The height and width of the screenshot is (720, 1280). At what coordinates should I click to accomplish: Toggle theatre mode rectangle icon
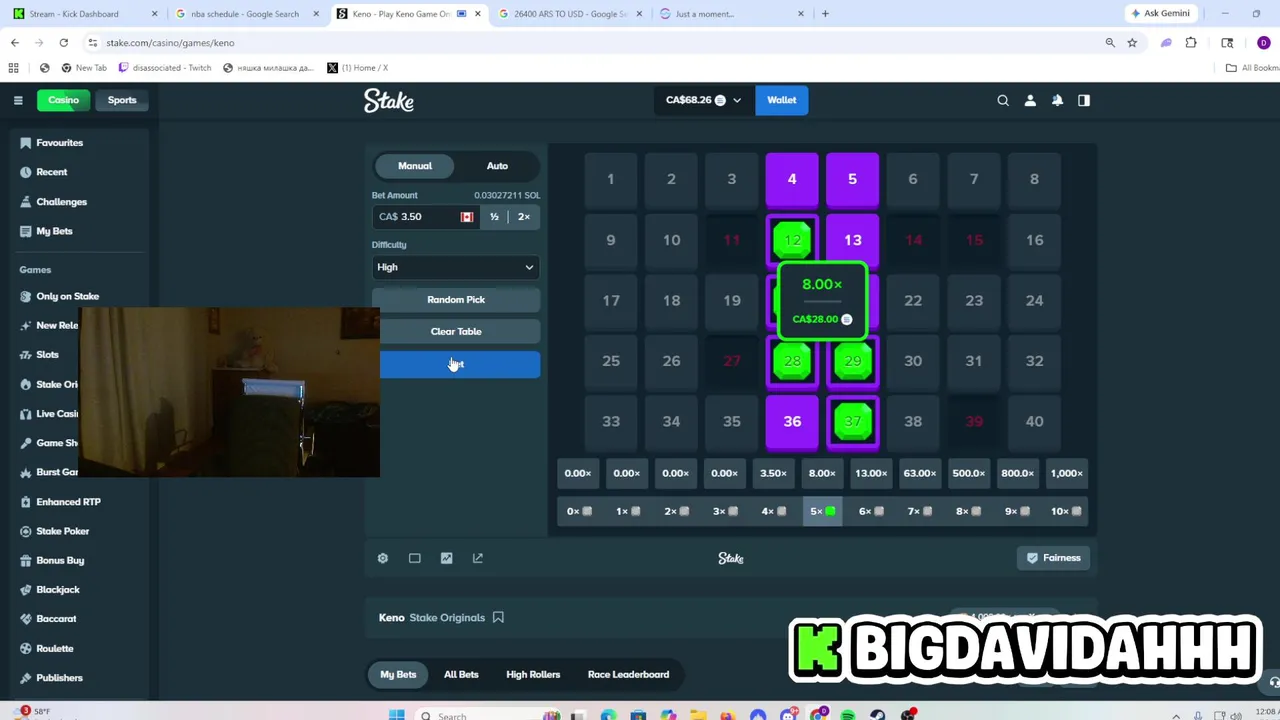pyautogui.click(x=415, y=558)
